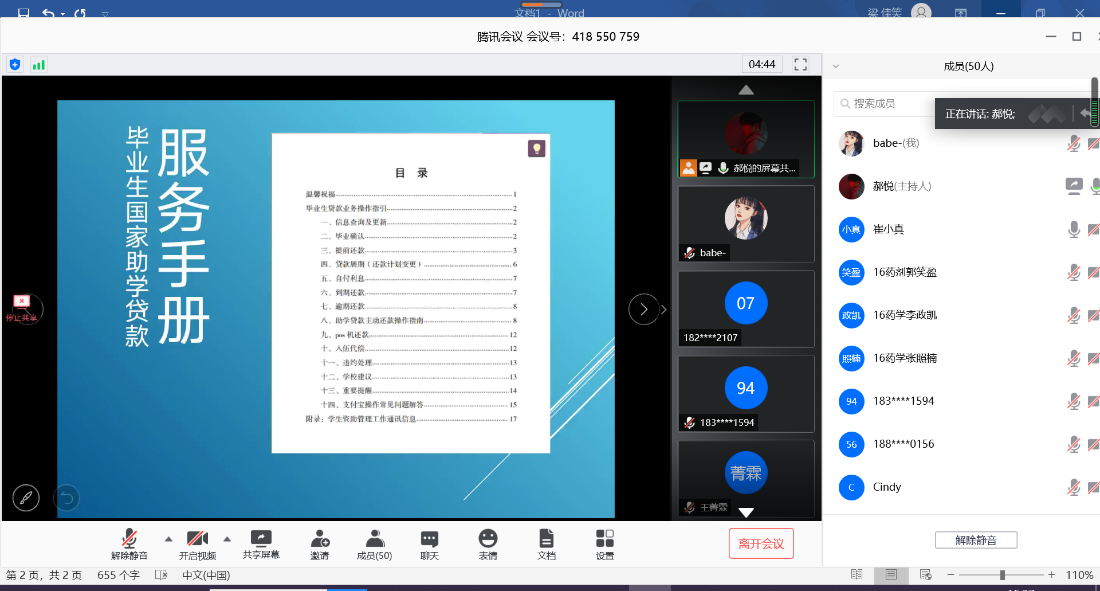Expand audio options arrow beside 解除静音
1100x591 pixels.
point(168,537)
